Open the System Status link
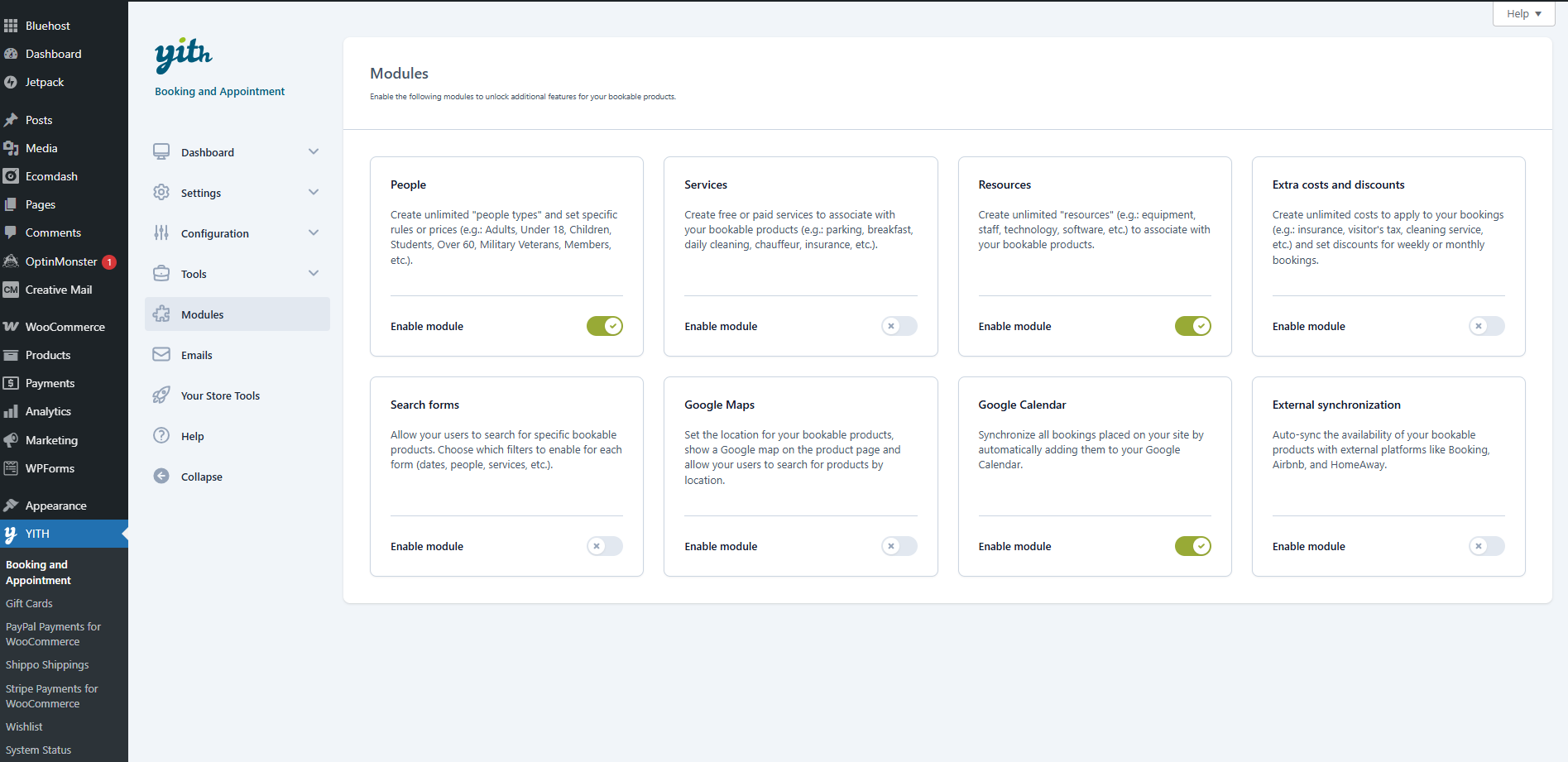Viewport: 1568px width, 762px height. coord(38,750)
